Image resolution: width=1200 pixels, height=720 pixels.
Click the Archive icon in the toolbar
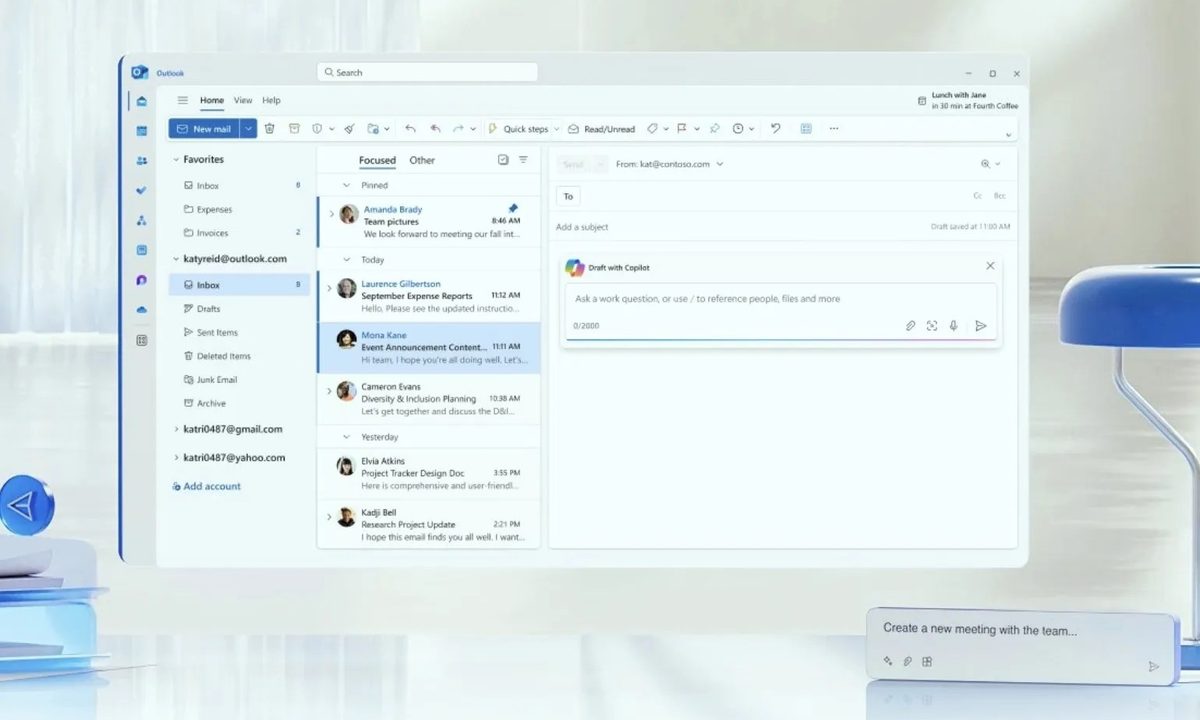[x=294, y=129]
